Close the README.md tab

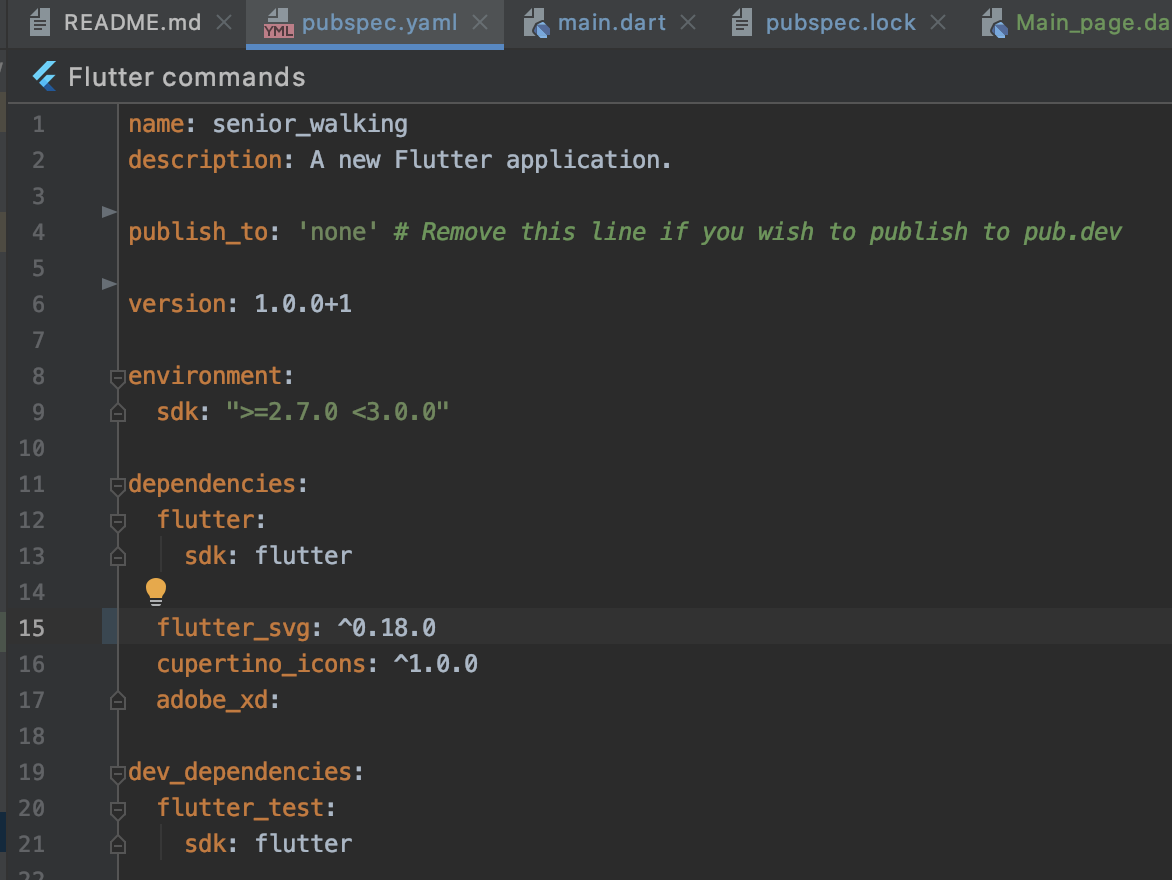[x=223, y=23]
